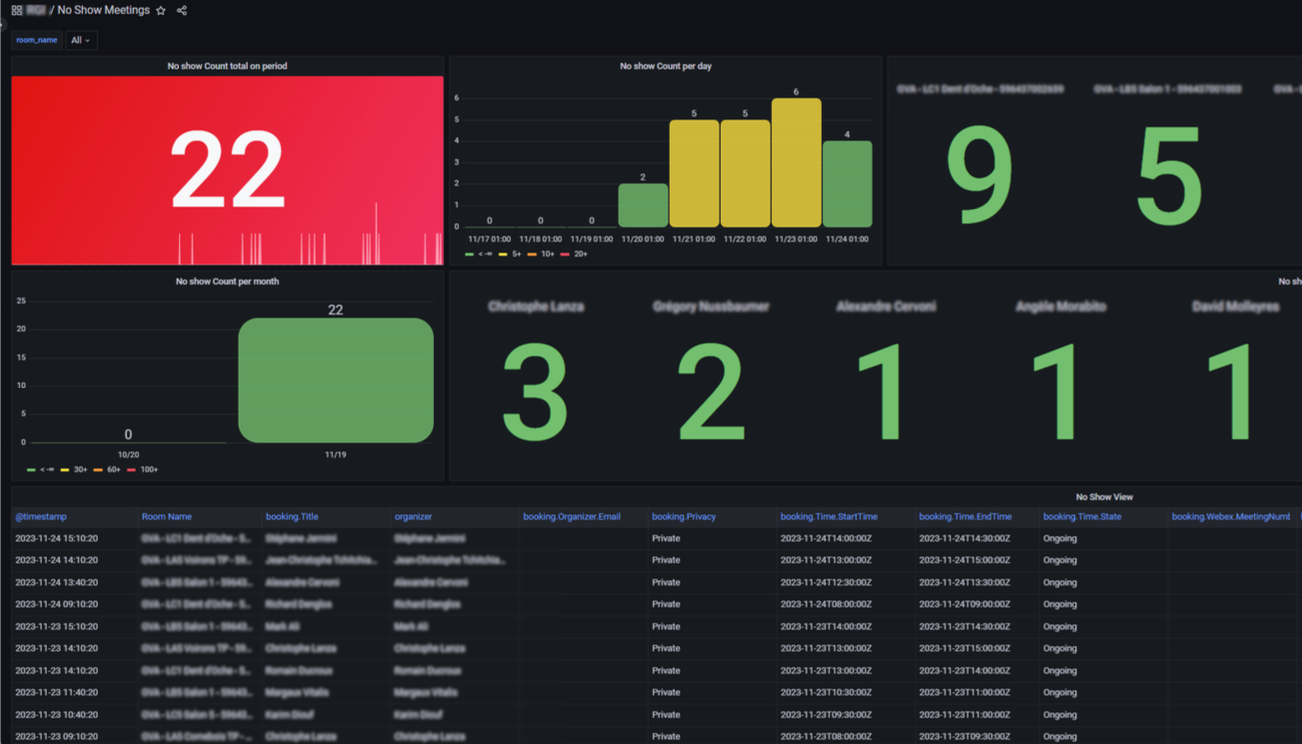The height and width of the screenshot is (744, 1302).
Task: Sort table by Room Name column
Action: [x=167, y=517]
